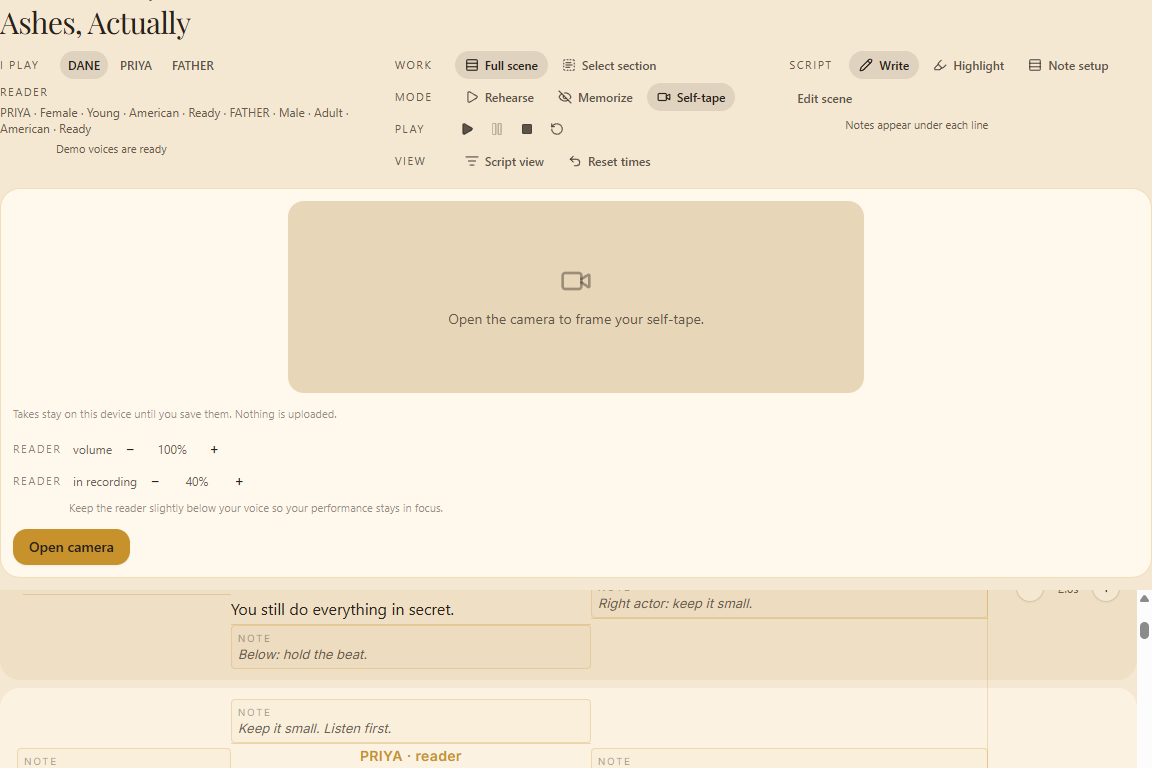
Task: Click the 40% in-recording value
Action: point(197,482)
